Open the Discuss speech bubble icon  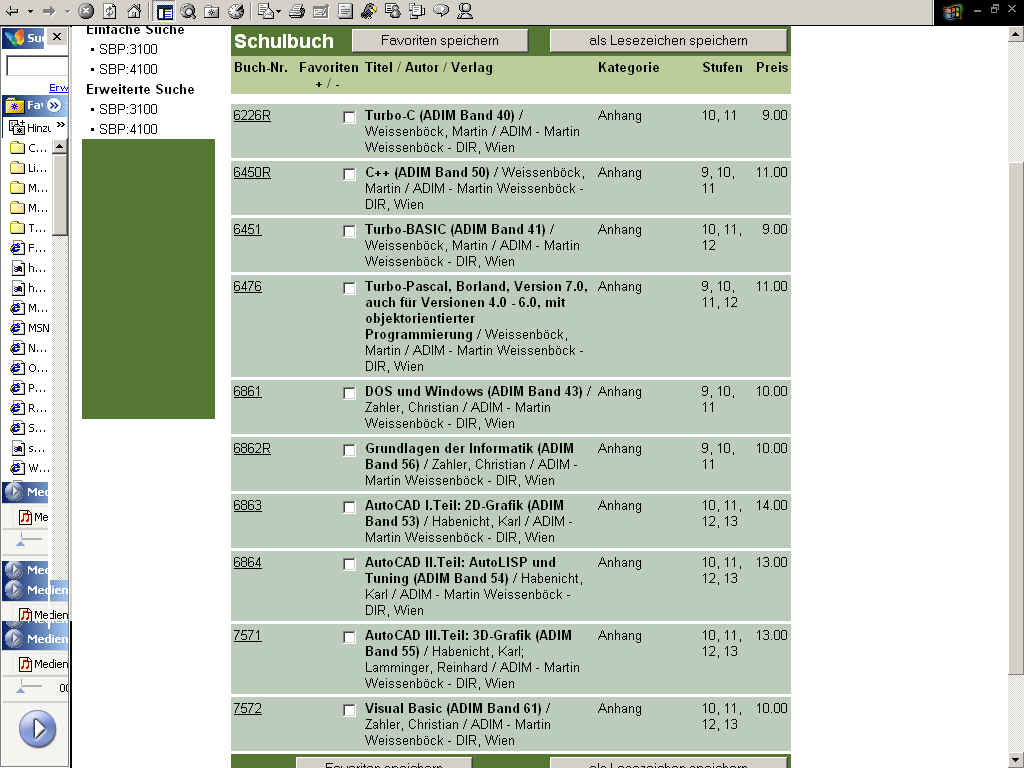click(441, 11)
